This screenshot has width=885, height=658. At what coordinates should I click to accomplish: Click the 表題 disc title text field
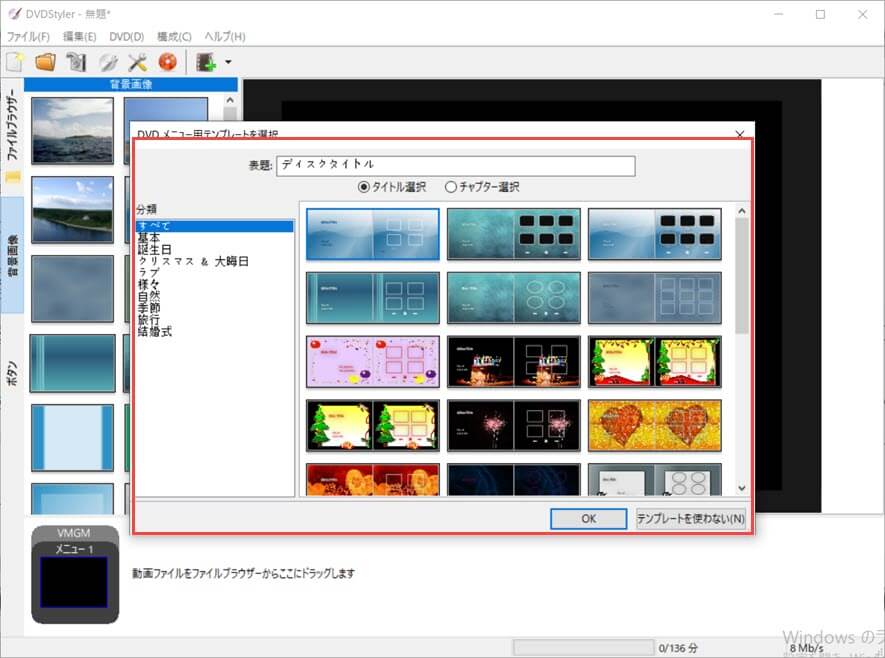455,166
